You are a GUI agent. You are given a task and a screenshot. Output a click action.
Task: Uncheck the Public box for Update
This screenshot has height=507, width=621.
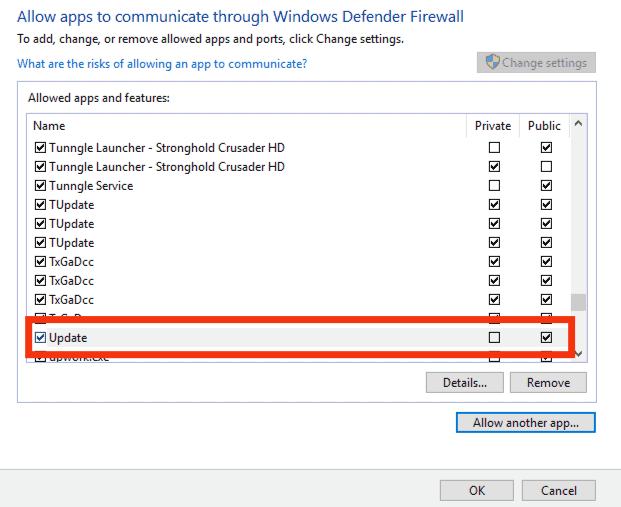tap(547, 337)
